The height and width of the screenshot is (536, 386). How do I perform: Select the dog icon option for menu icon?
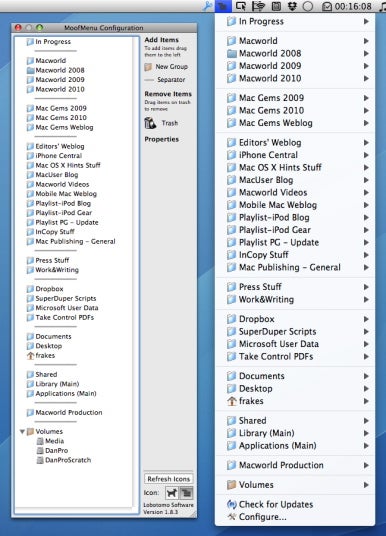[172, 493]
